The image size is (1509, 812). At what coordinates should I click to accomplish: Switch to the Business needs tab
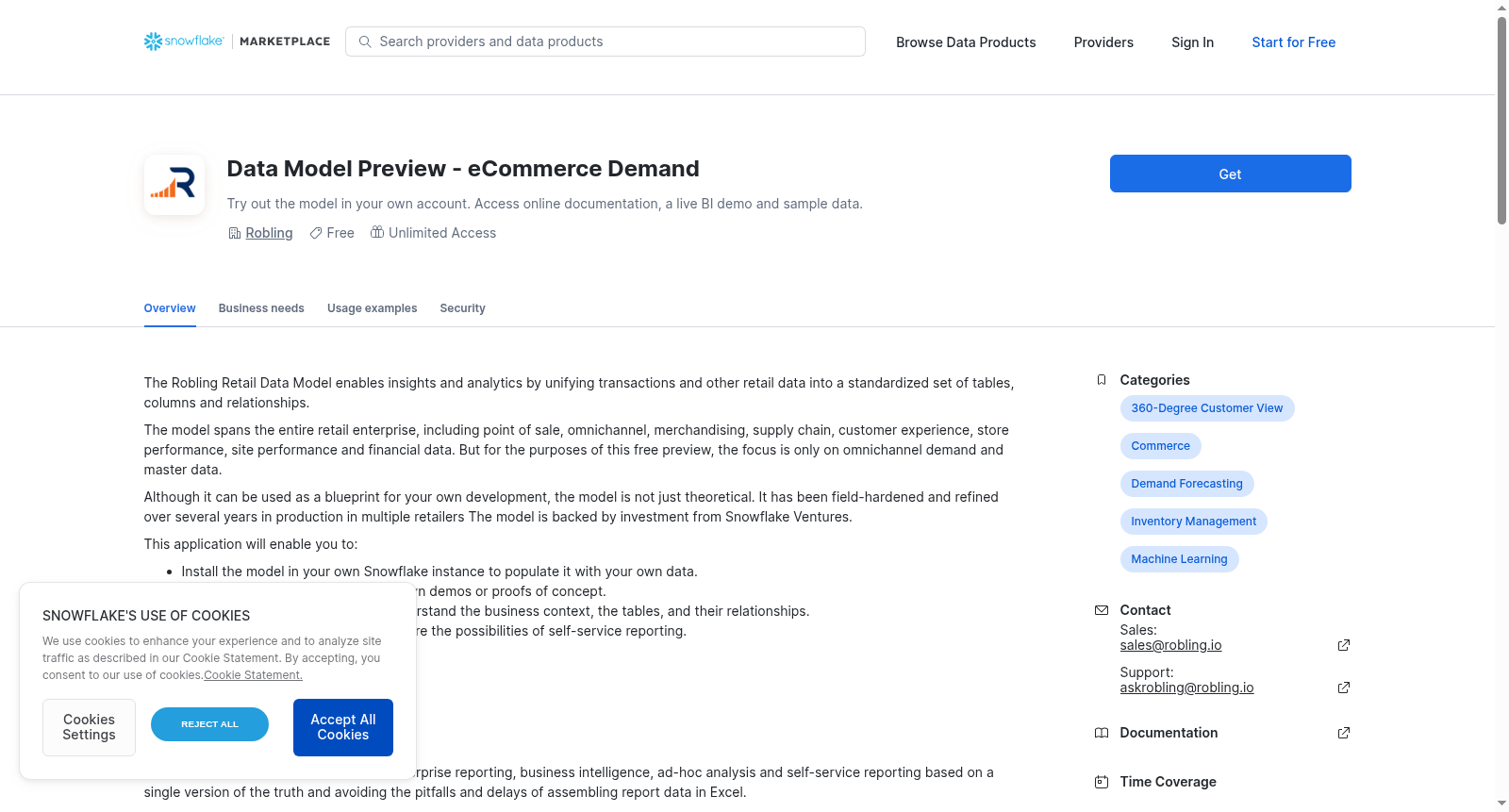click(x=261, y=308)
